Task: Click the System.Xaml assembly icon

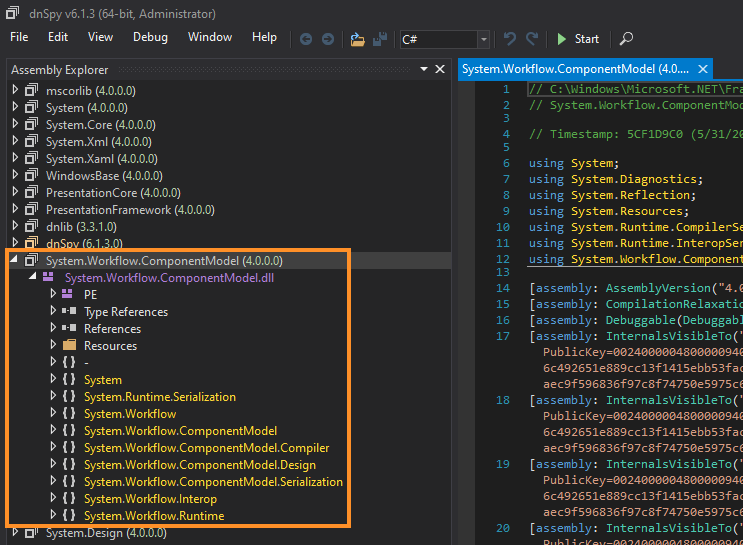Action: (32, 158)
